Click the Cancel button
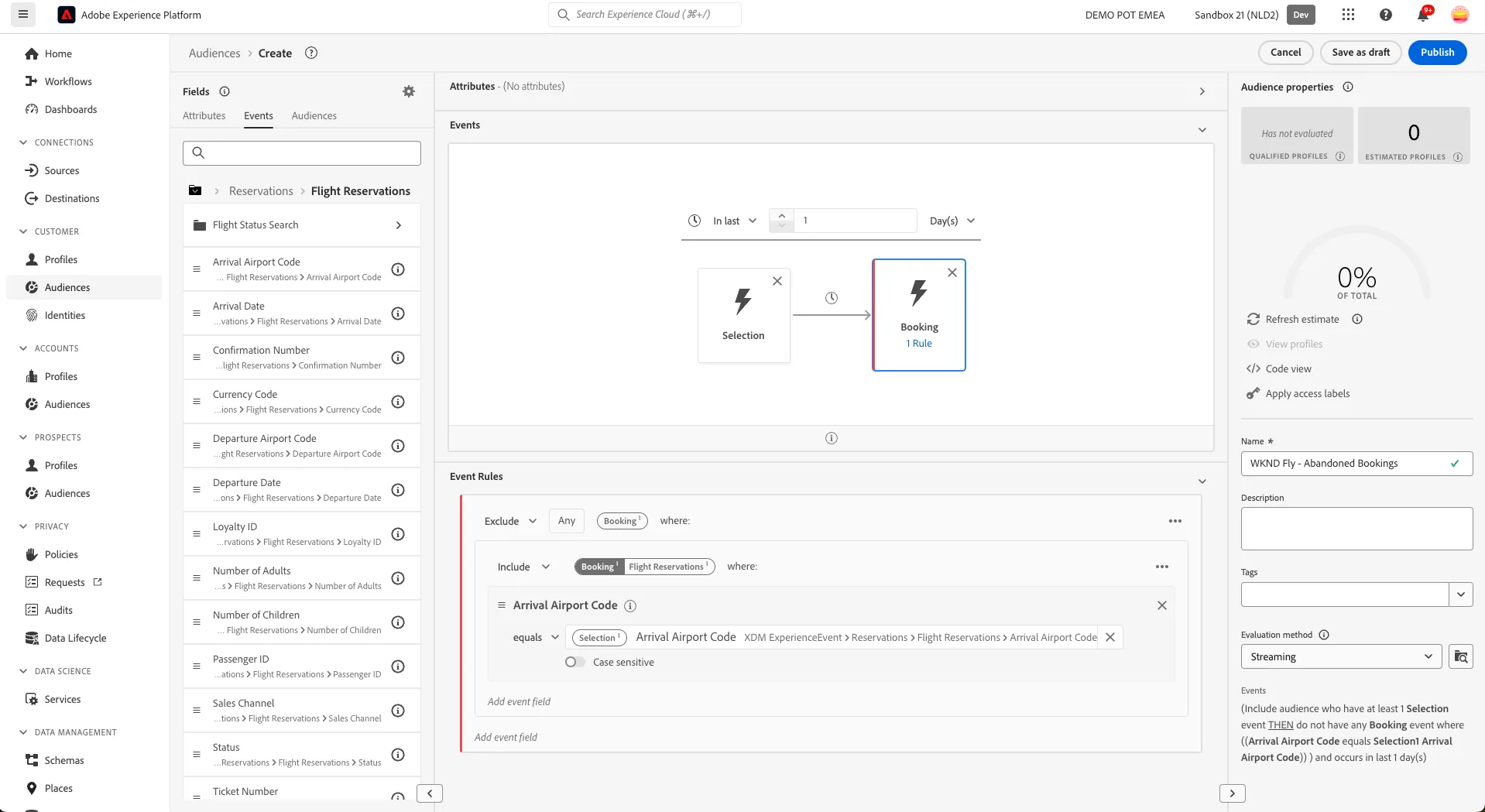Viewport: 1485px width, 812px height. pos(1285,52)
